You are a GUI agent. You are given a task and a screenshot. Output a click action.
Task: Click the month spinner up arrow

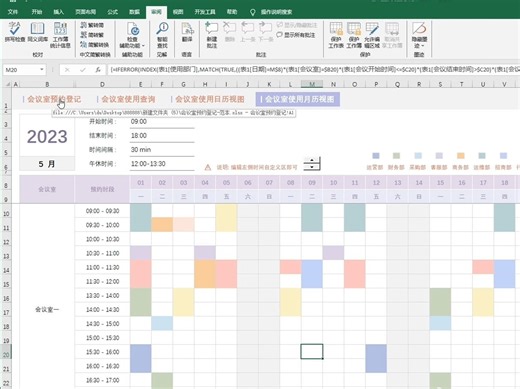tap(312, 161)
